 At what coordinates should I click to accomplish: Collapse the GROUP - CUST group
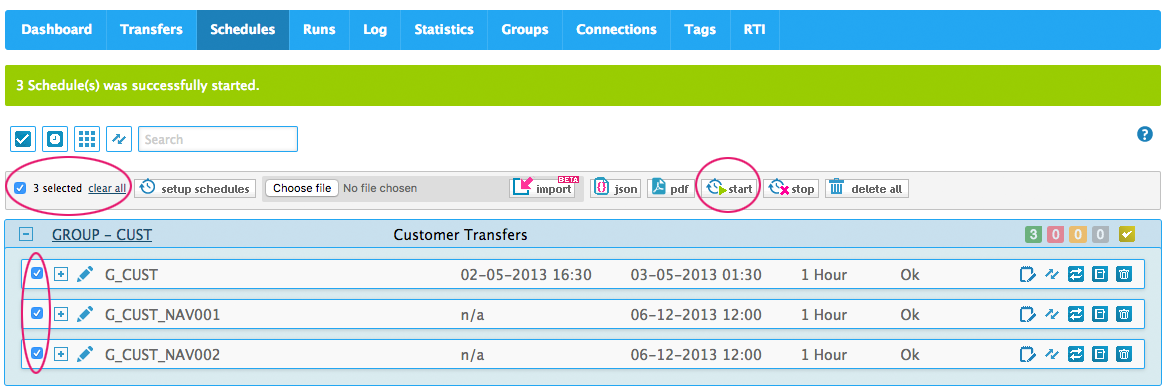click(x=25, y=235)
